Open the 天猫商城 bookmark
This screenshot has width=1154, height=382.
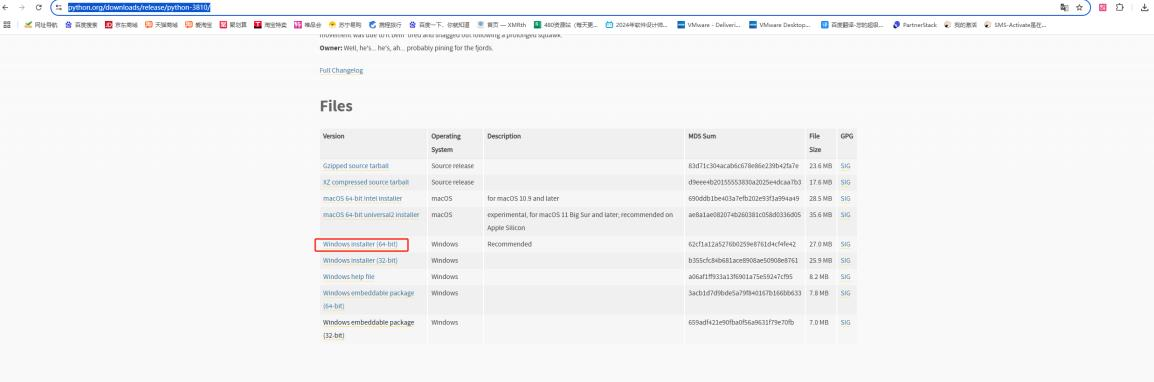(x=161, y=24)
